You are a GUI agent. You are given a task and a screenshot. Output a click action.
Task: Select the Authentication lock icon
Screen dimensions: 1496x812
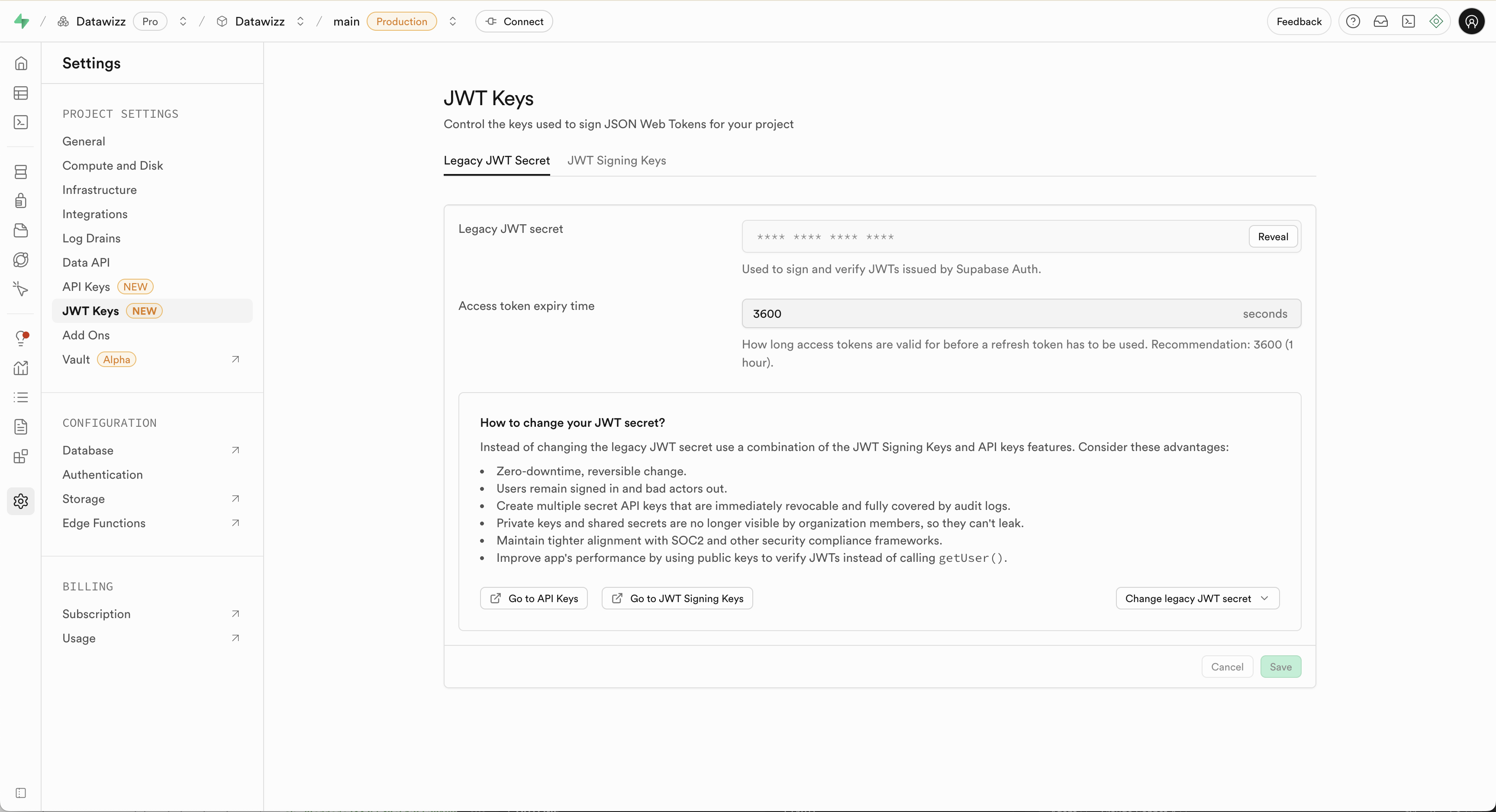22,200
